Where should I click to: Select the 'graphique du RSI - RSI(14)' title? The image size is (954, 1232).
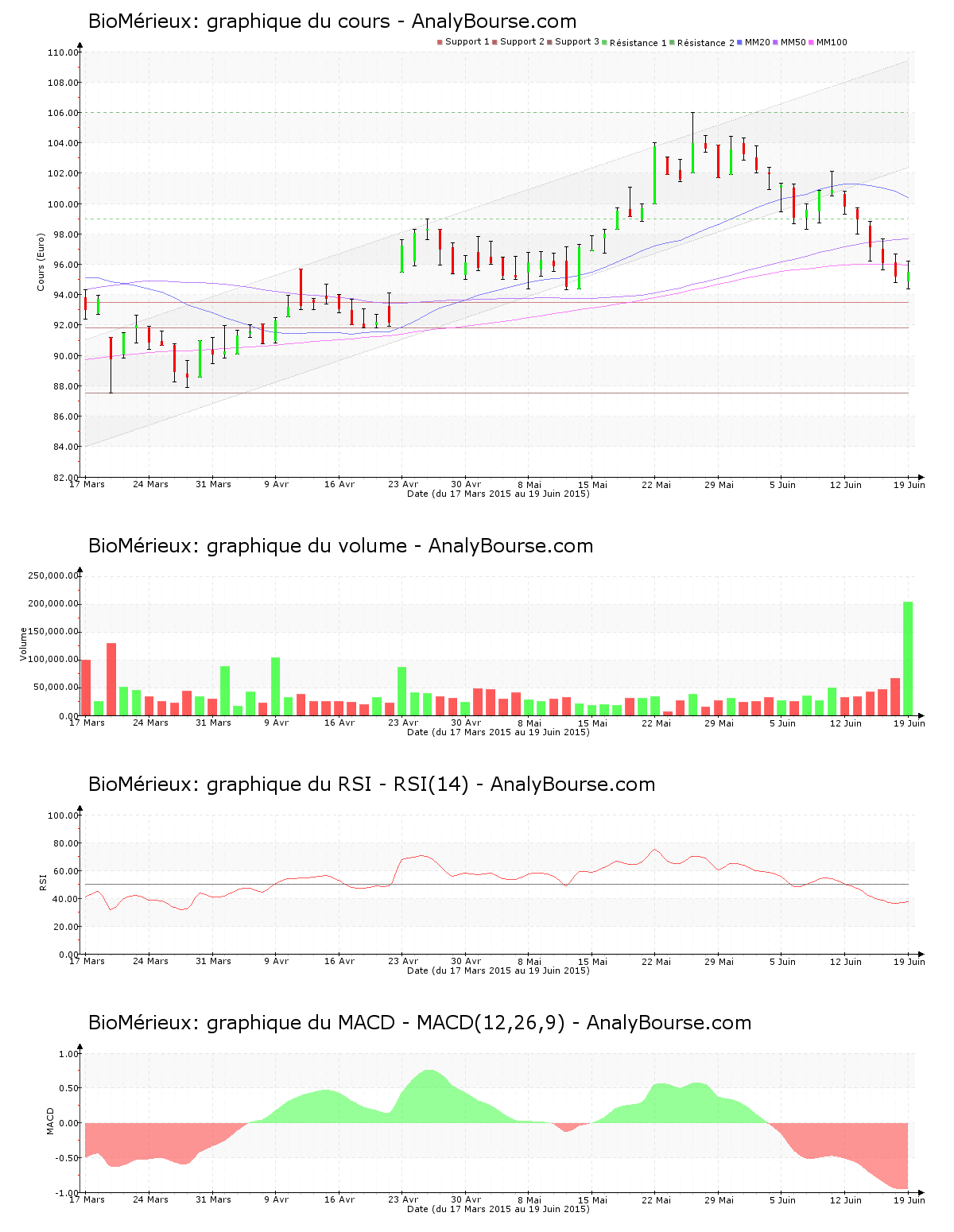372,785
